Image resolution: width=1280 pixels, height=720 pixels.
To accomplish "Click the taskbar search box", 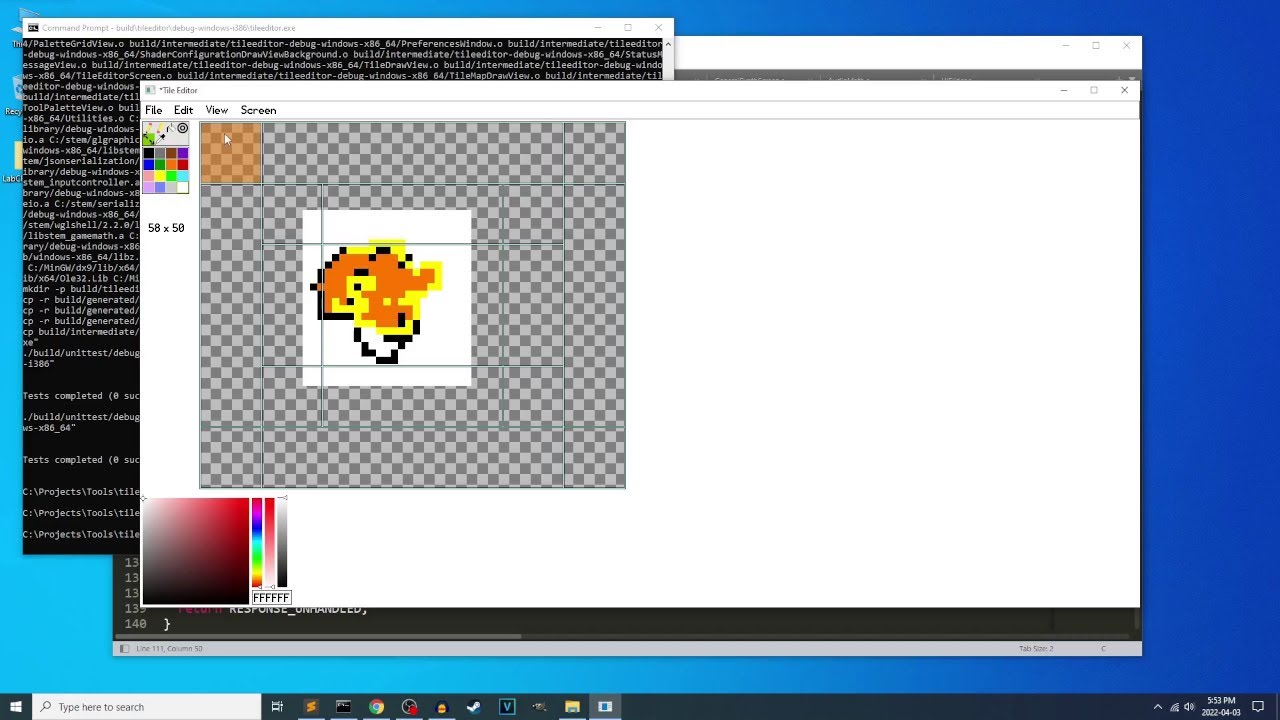I will (x=147, y=707).
